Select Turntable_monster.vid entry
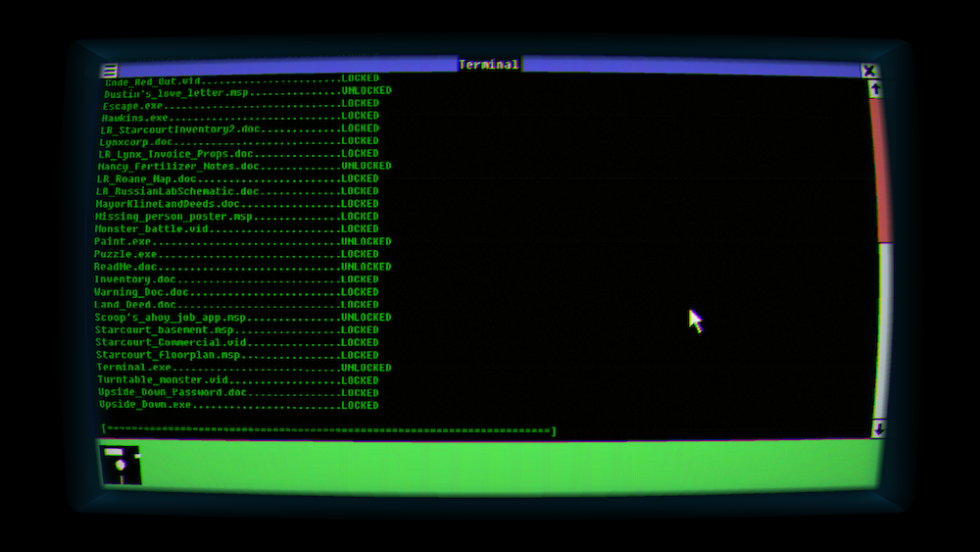980x552 pixels. pyautogui.click(x=238, y=380)
